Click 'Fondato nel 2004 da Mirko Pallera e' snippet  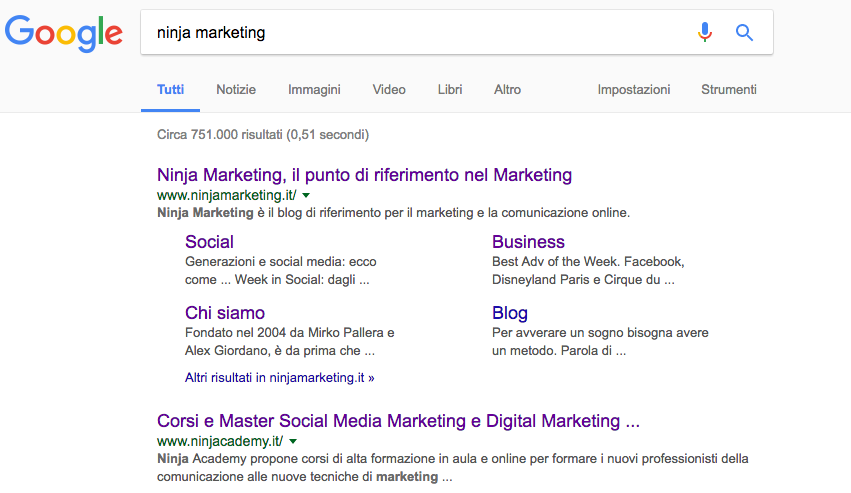point(290,332)
